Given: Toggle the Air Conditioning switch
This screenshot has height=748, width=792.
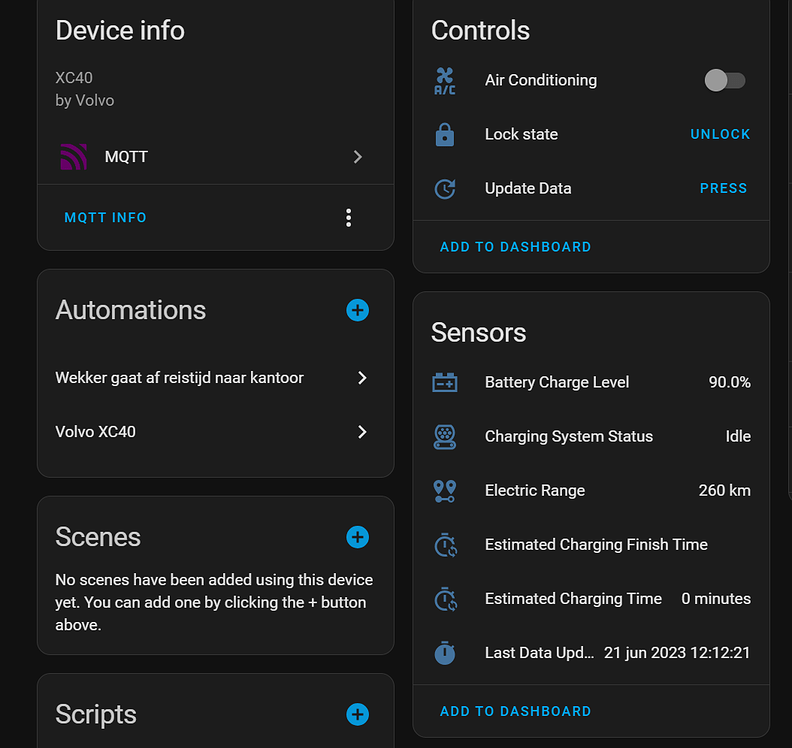Looking at the screenshot, I should pos(725,80).
